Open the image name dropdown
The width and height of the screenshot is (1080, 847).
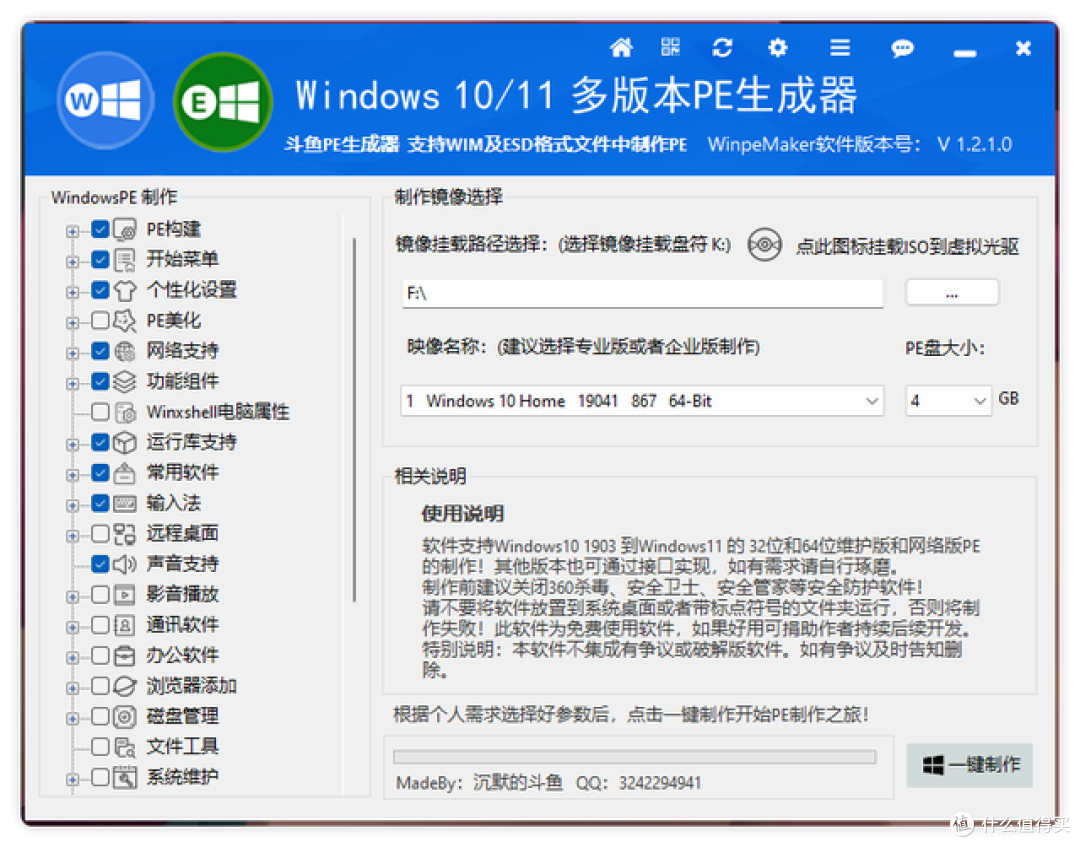(870, 400)
